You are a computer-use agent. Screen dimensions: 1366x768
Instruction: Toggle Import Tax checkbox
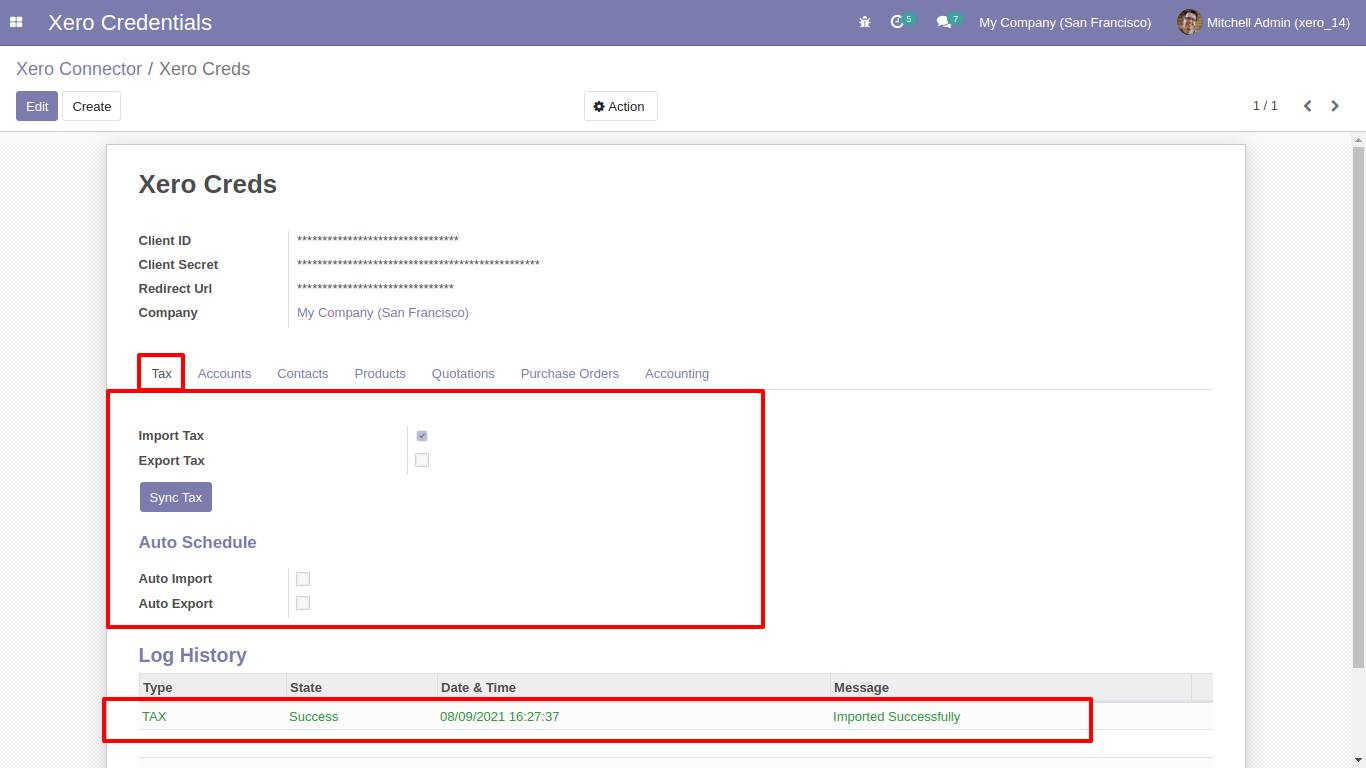pos(422,436)
